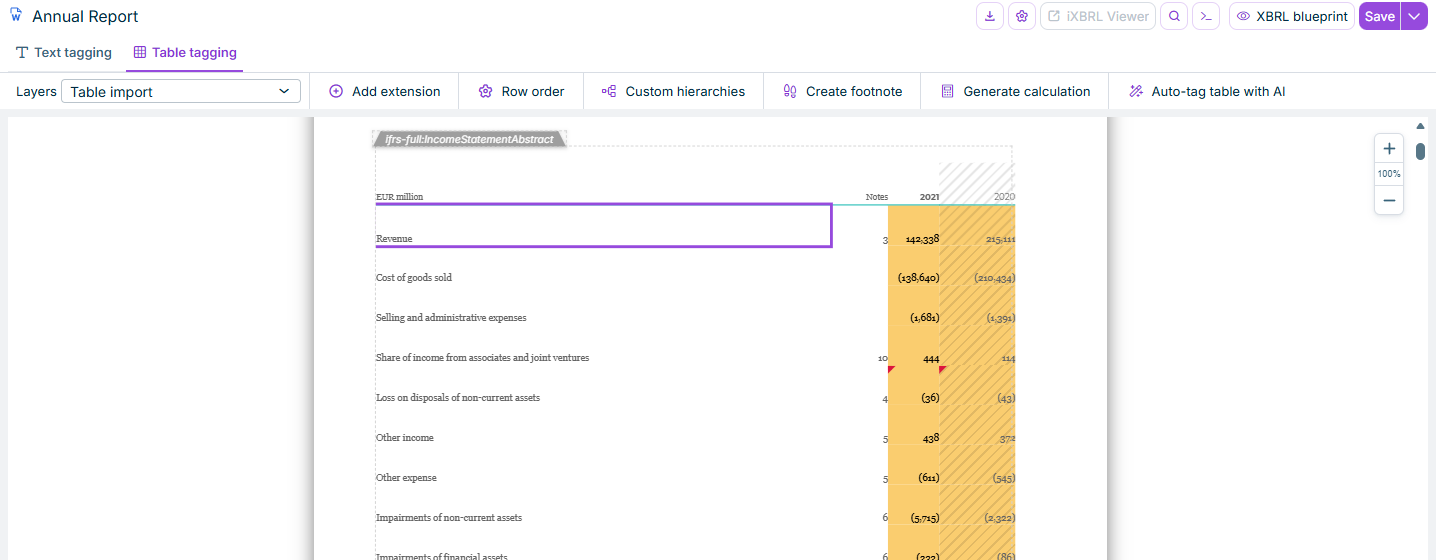Click the EUR million header cell

[399, 197]
